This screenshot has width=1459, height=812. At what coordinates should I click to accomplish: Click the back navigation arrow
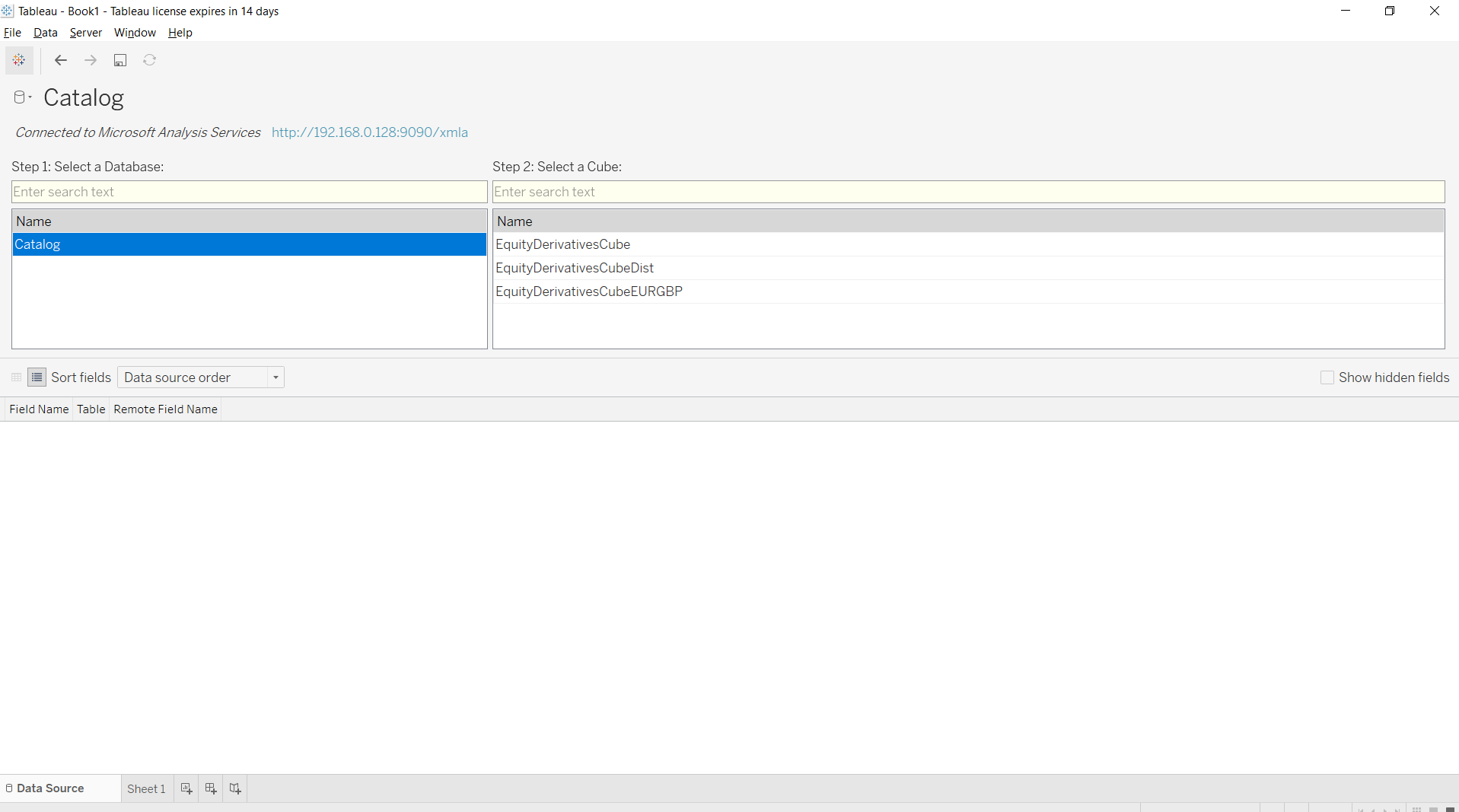(x=60, y=60)
